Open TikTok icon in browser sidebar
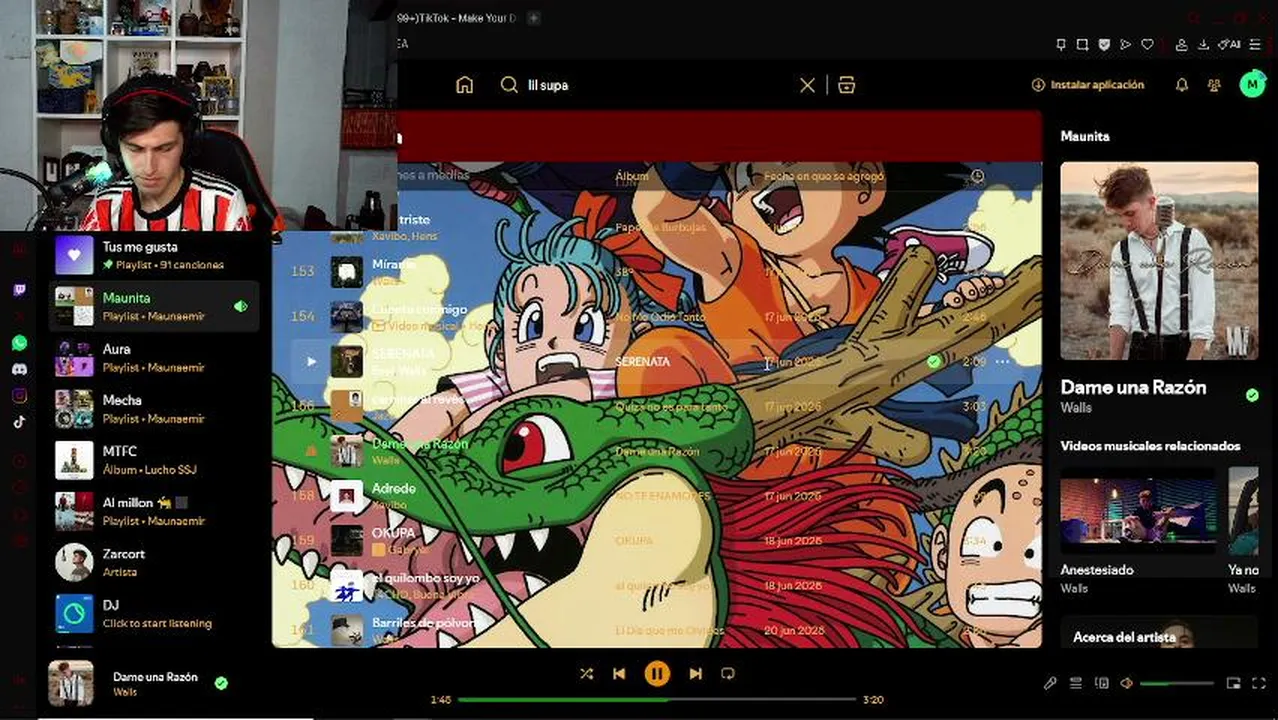 click(x=19, y=421)
